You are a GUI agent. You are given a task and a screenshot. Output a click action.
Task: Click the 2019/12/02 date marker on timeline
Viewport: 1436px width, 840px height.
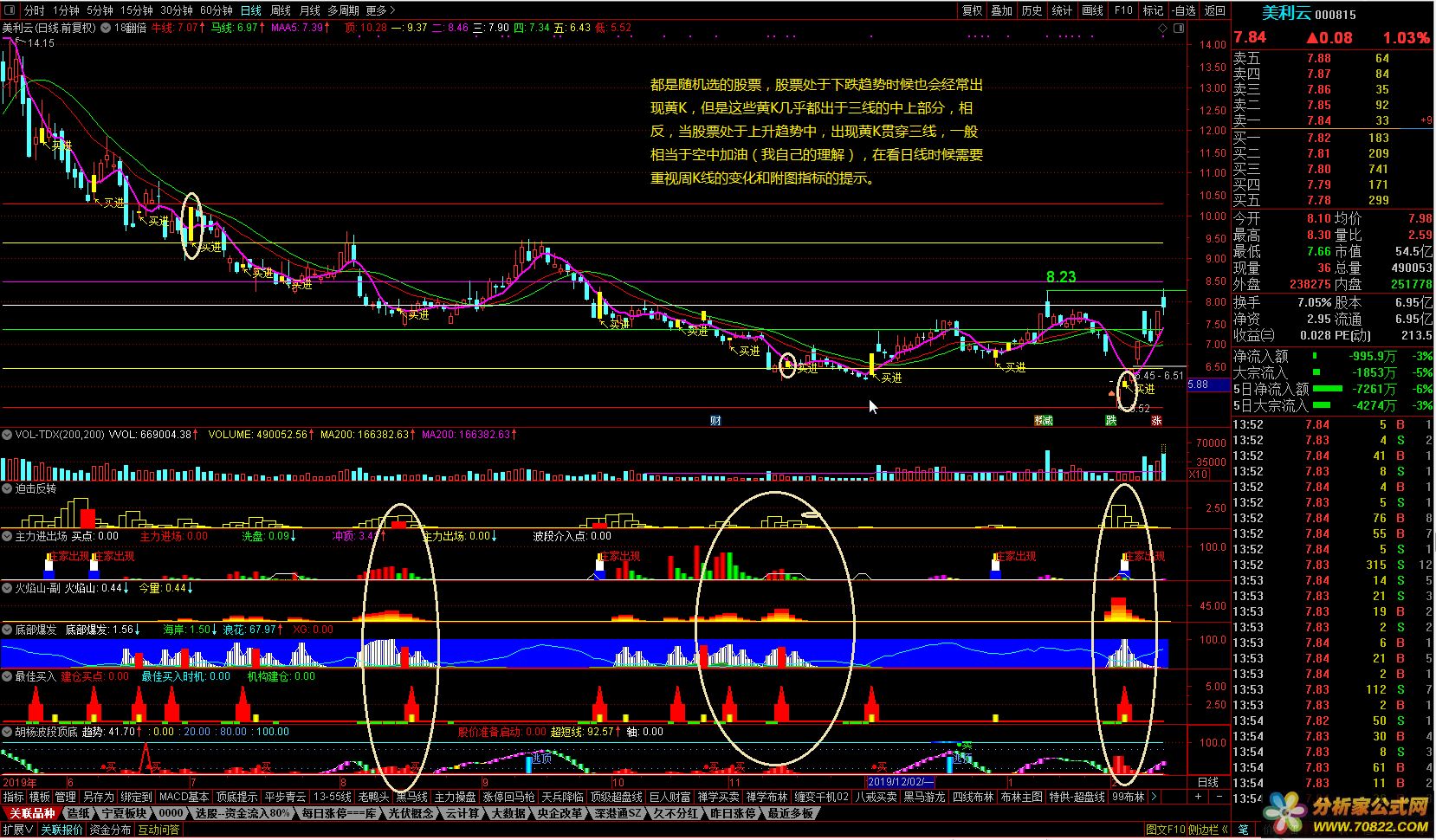click(x=904, y=782)
